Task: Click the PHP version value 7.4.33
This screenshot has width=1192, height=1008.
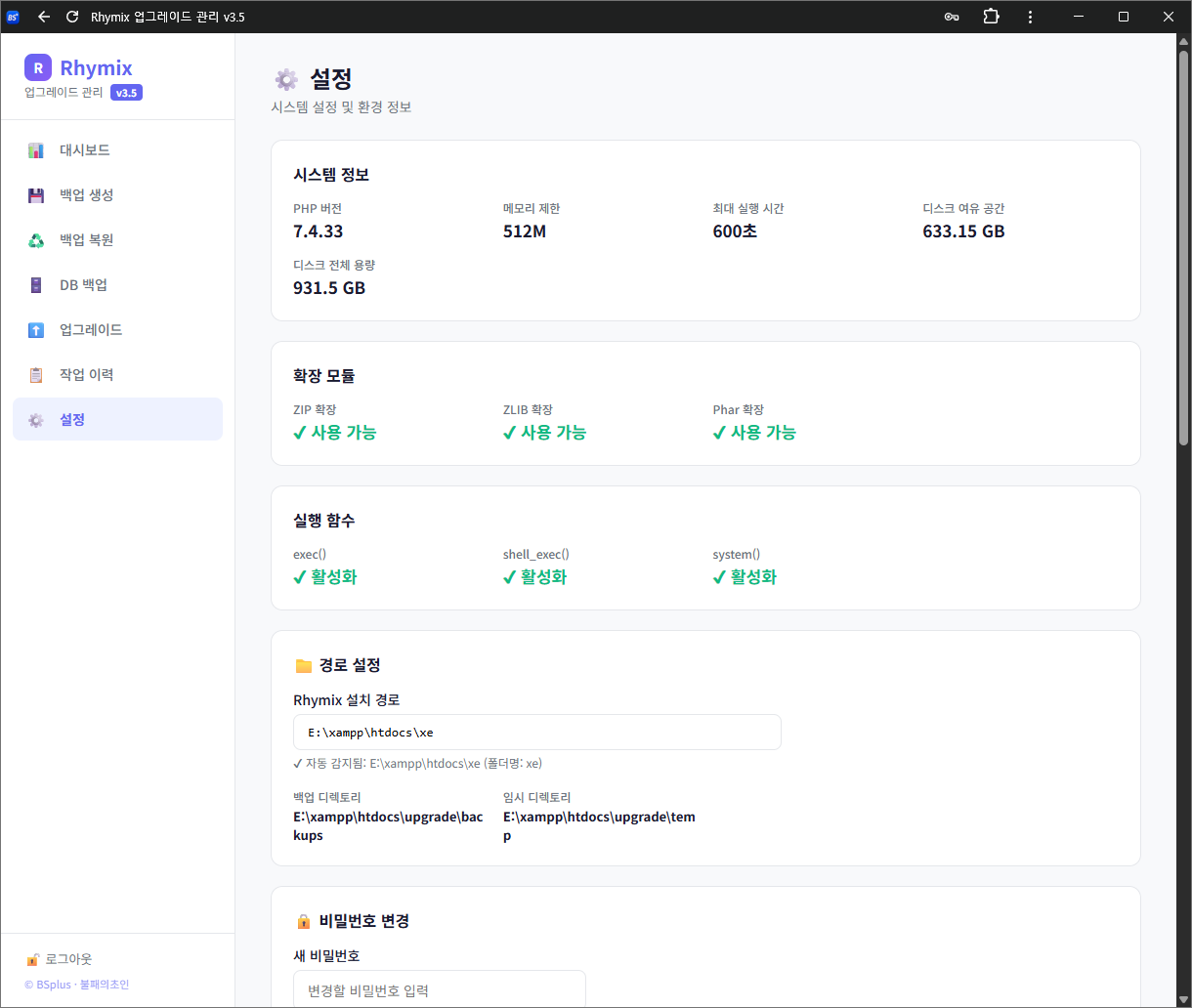Action: (318, 231)
